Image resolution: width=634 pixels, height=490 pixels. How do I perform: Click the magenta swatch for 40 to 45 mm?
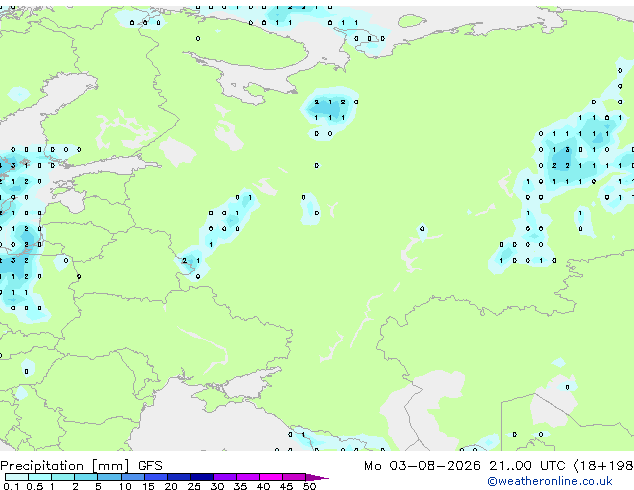tap(271, 477)
